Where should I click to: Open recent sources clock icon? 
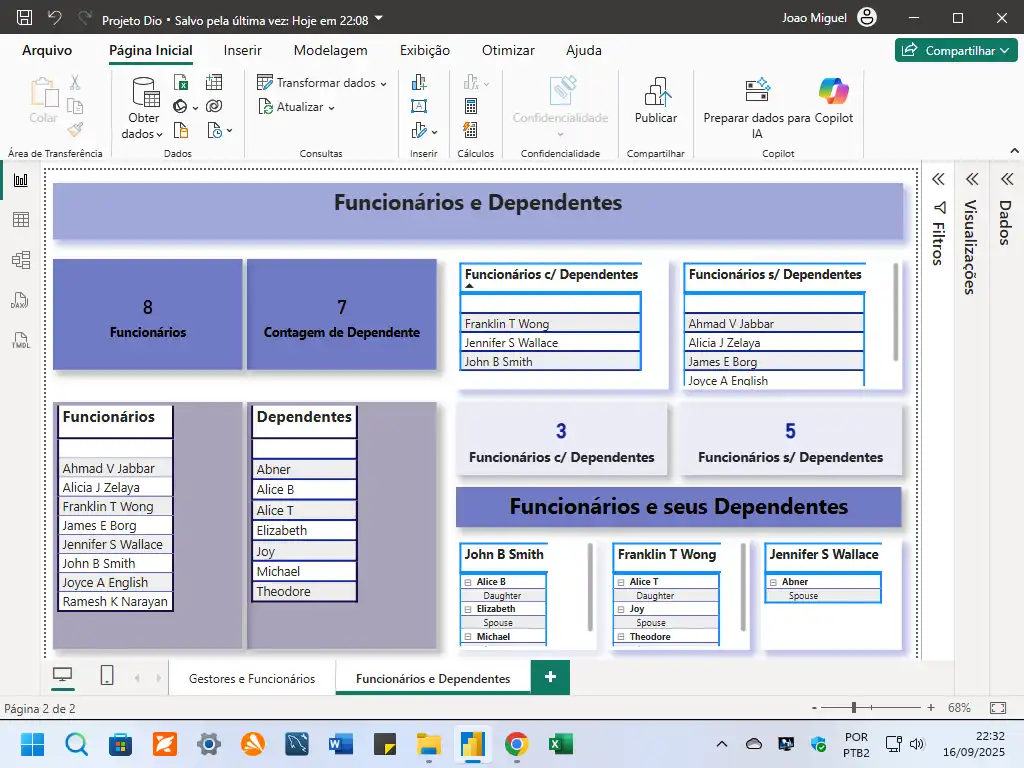click(x=215, y=131)
